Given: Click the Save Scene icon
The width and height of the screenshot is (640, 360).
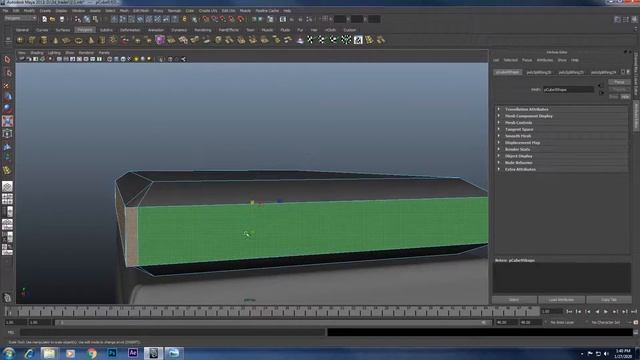Looking at the screenshot, I should pyautogui.click(x=62, y=19).
